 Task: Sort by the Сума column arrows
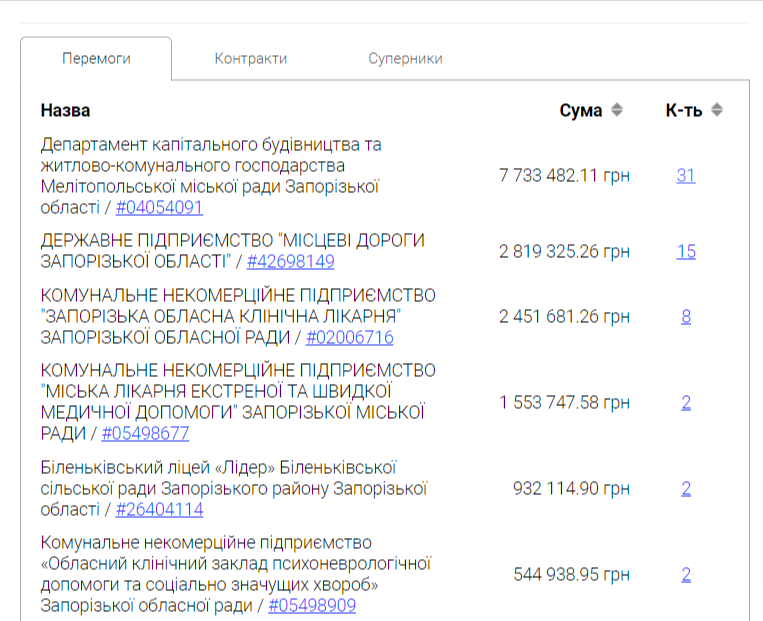[x=617, y=110]
